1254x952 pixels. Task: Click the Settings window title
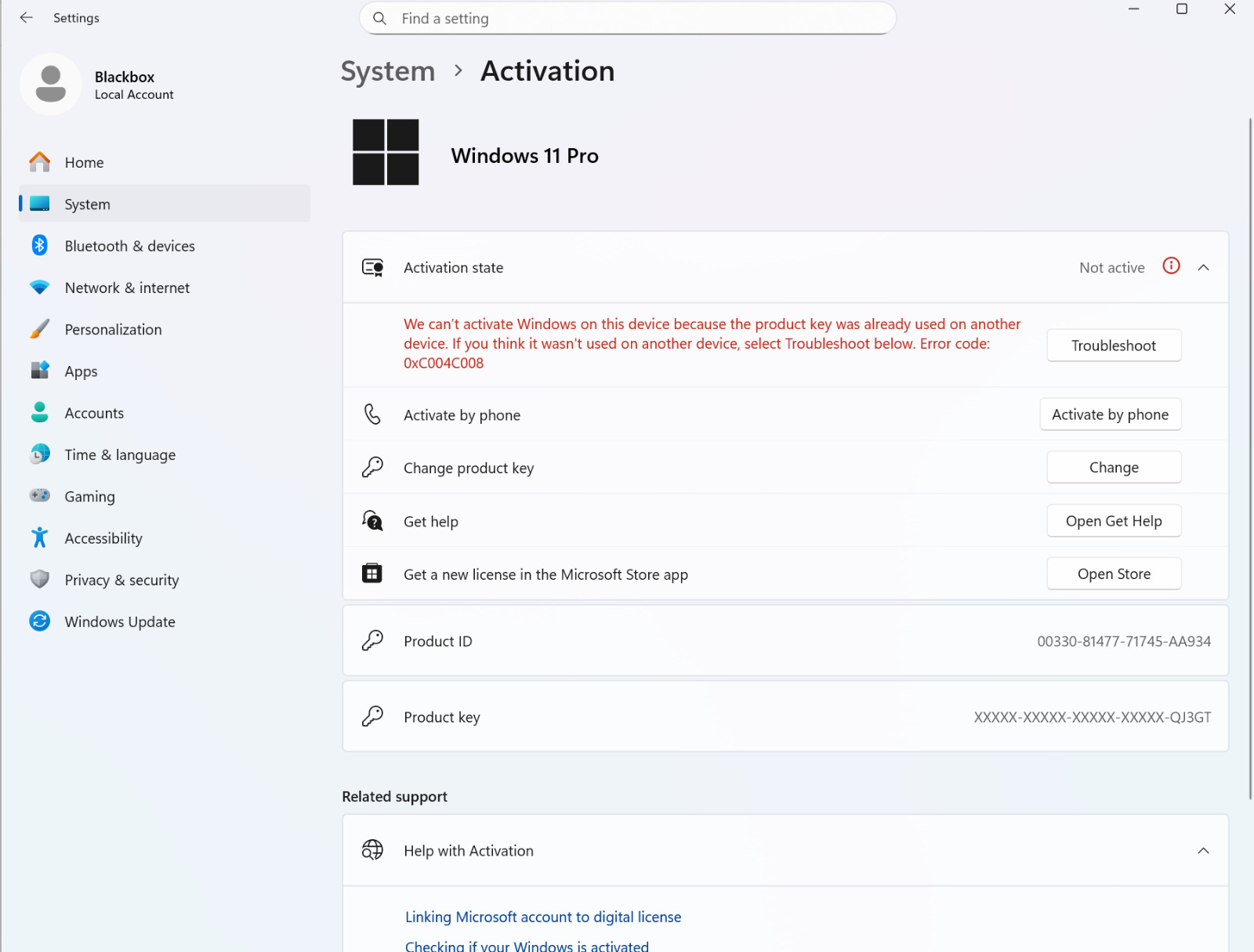(x=76, y=17)
